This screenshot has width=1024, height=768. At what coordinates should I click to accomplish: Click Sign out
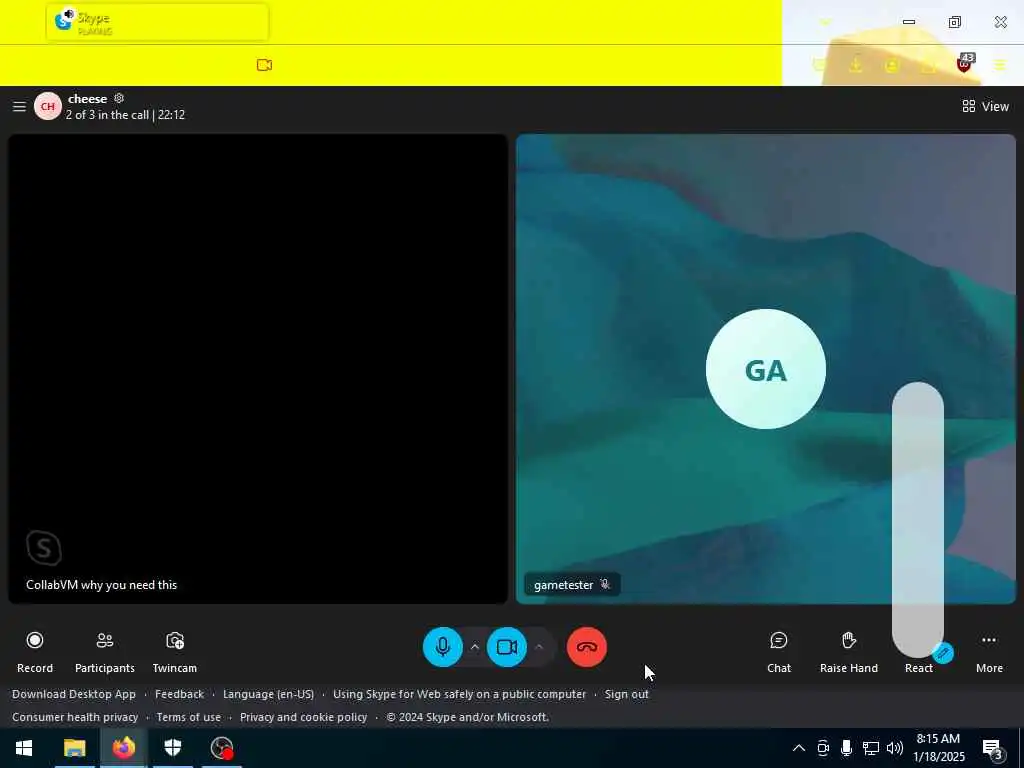626,694
